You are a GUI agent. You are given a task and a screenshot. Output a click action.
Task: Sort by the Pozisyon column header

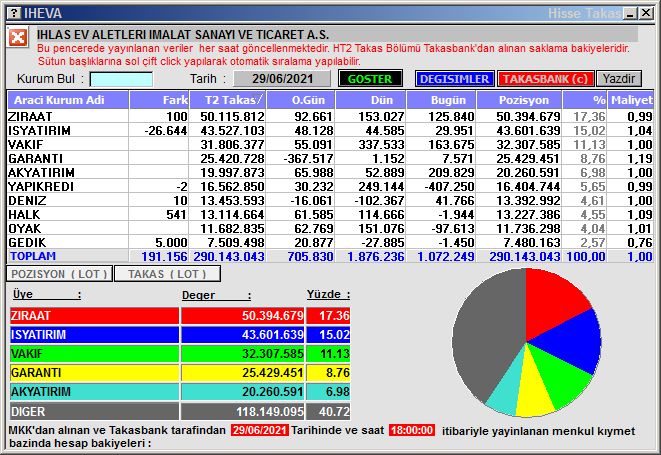pyautogui.click(x=519, y=100)
